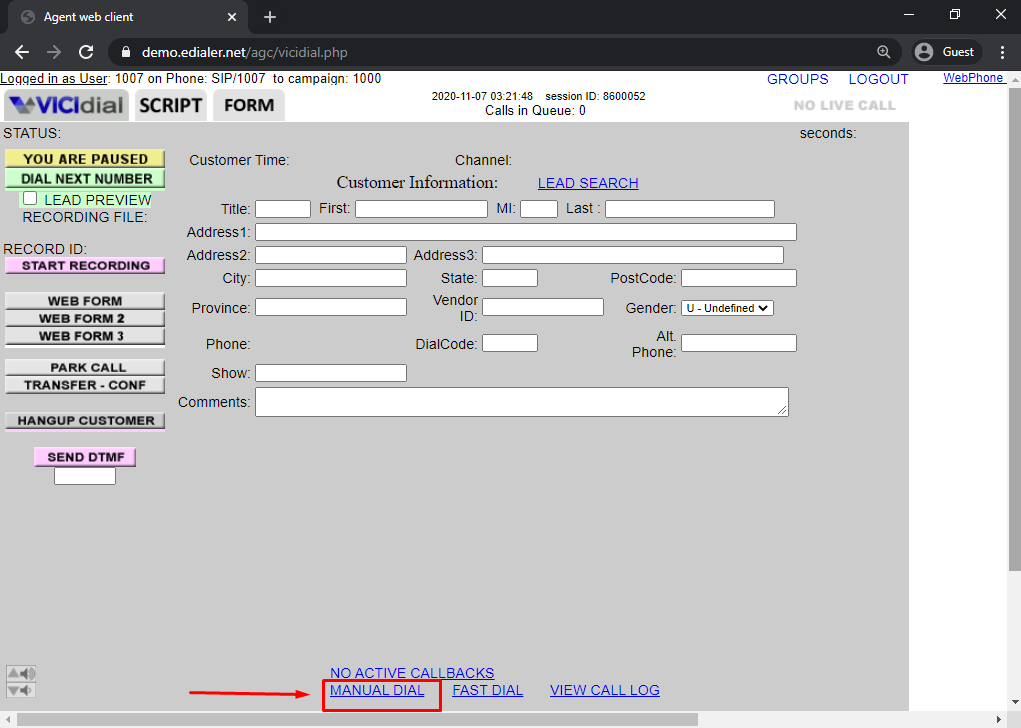This screenshot has height=728, width=1021.
Task: Click DIAL NEXT NUMBER button
Action: tap(85, 178)
